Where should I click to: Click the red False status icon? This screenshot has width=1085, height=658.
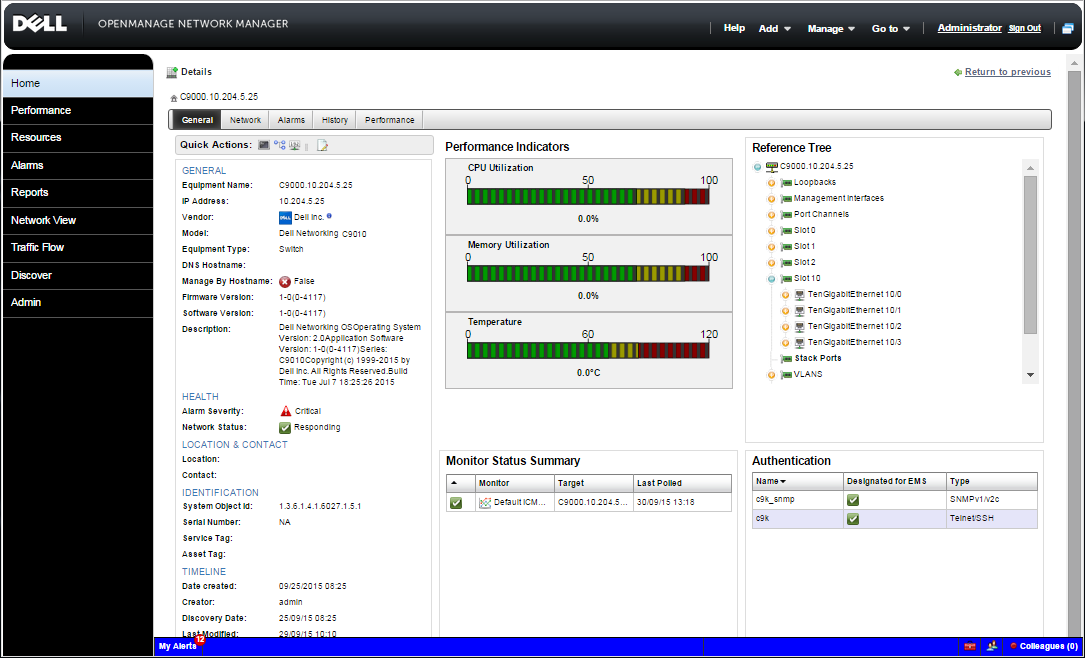coord(285,282)
